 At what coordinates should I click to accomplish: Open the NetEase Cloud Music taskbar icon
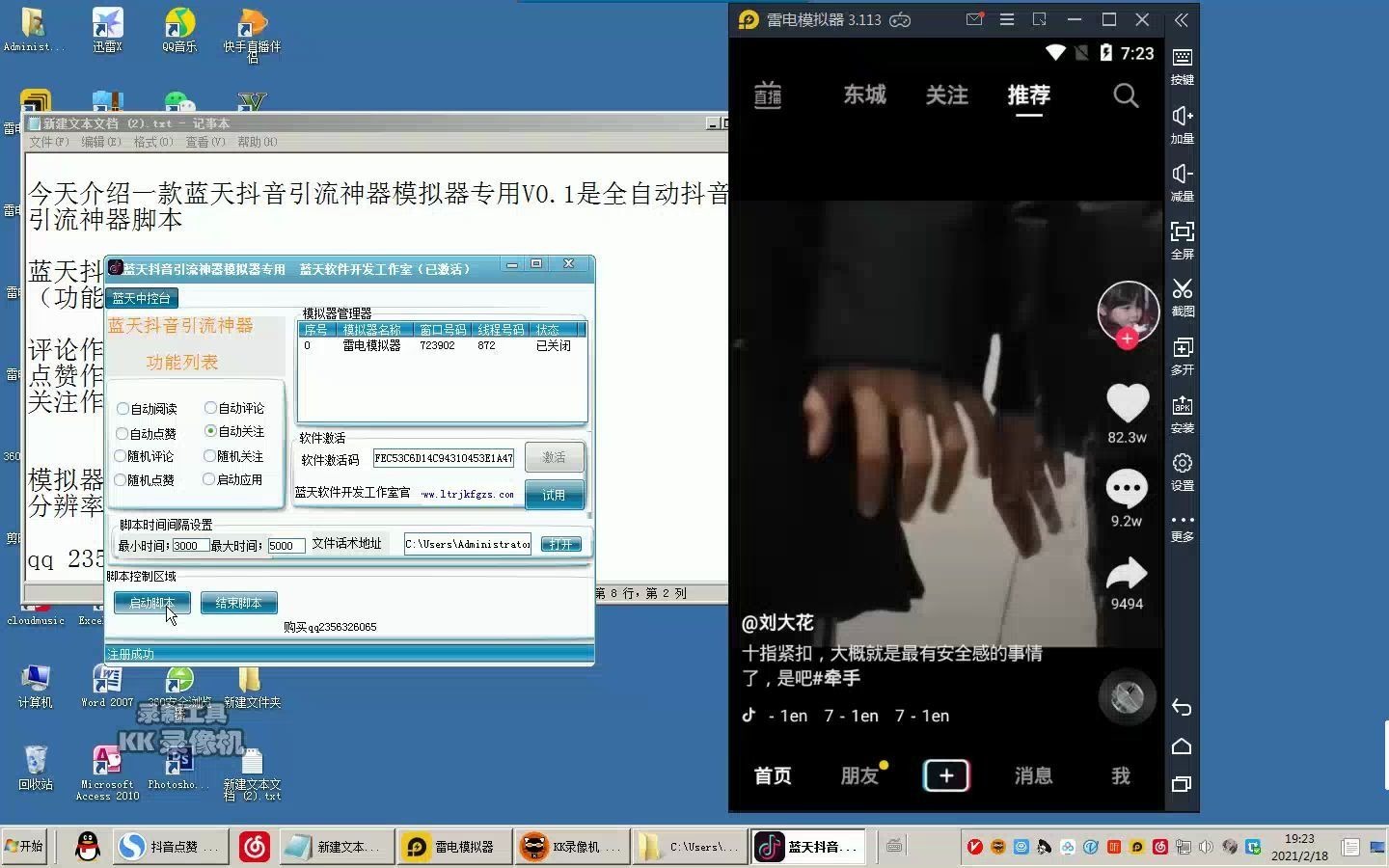click(x=255, y=847)
